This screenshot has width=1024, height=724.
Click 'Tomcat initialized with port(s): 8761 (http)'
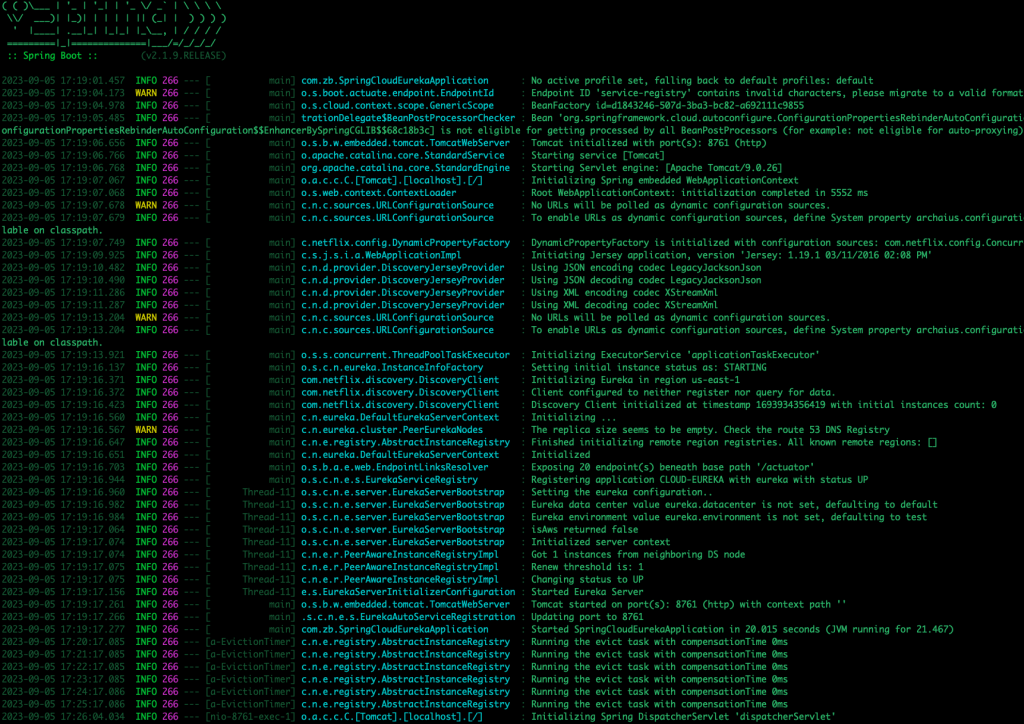tap(648, 142)
